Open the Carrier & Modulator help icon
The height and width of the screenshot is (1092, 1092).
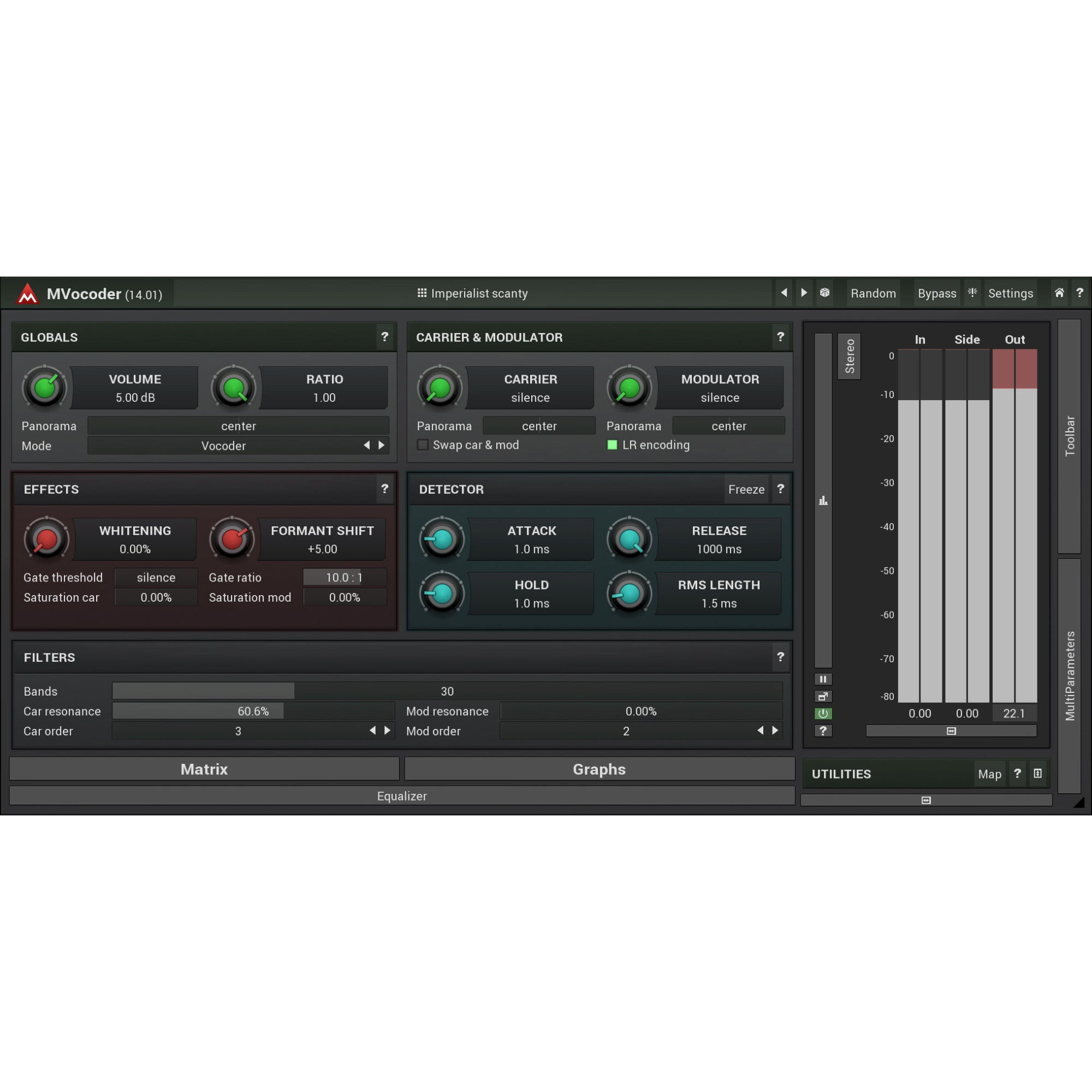(781, 337)
